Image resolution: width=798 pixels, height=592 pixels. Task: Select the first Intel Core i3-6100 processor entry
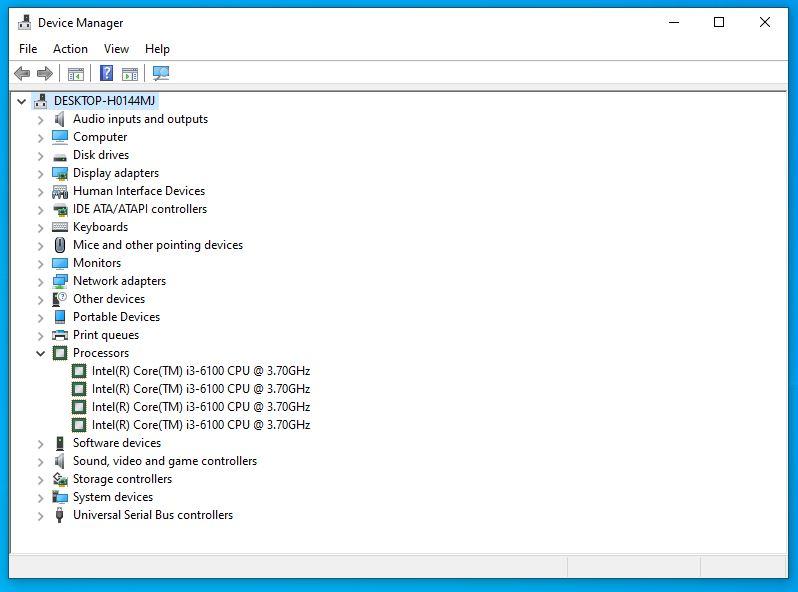[x=201, y=371]
